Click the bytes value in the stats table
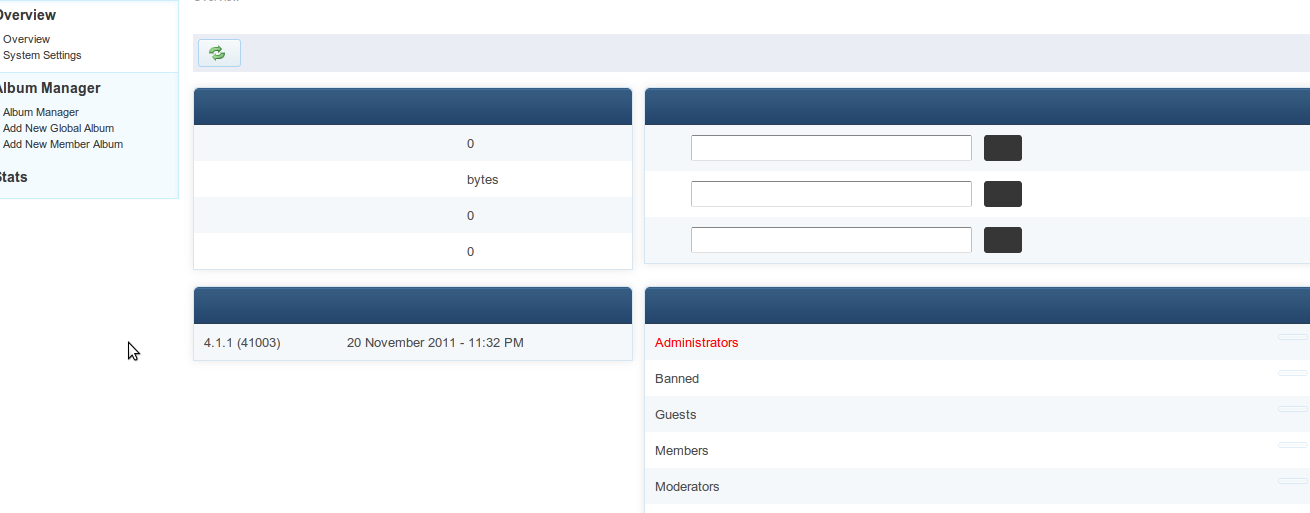The height and width of the screenshot is (513, 1310). 482,180
